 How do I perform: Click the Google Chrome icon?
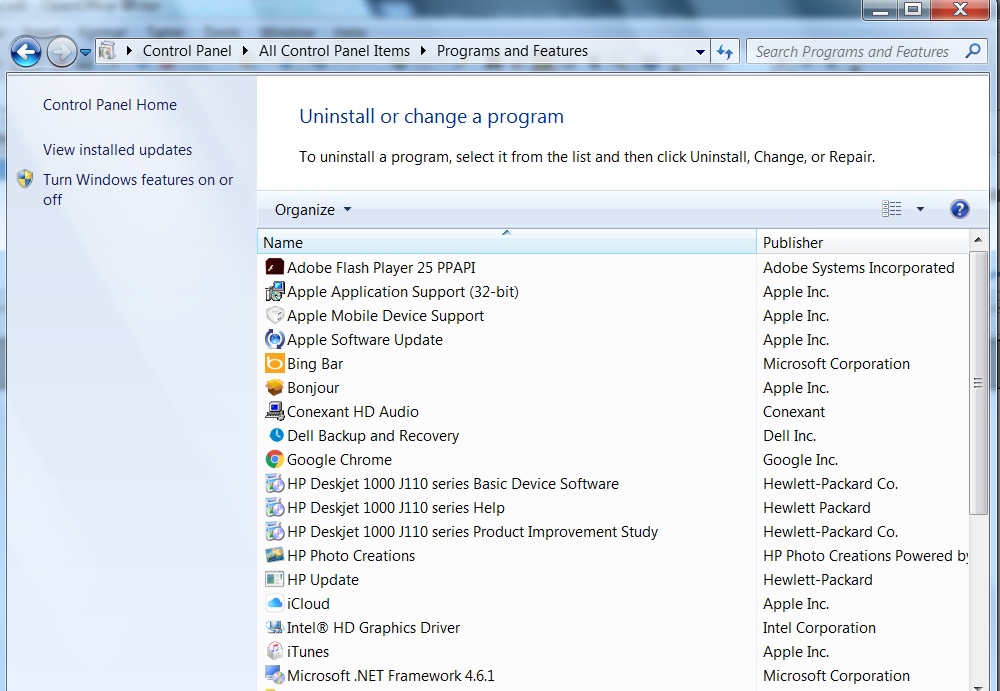coord(274,459)
